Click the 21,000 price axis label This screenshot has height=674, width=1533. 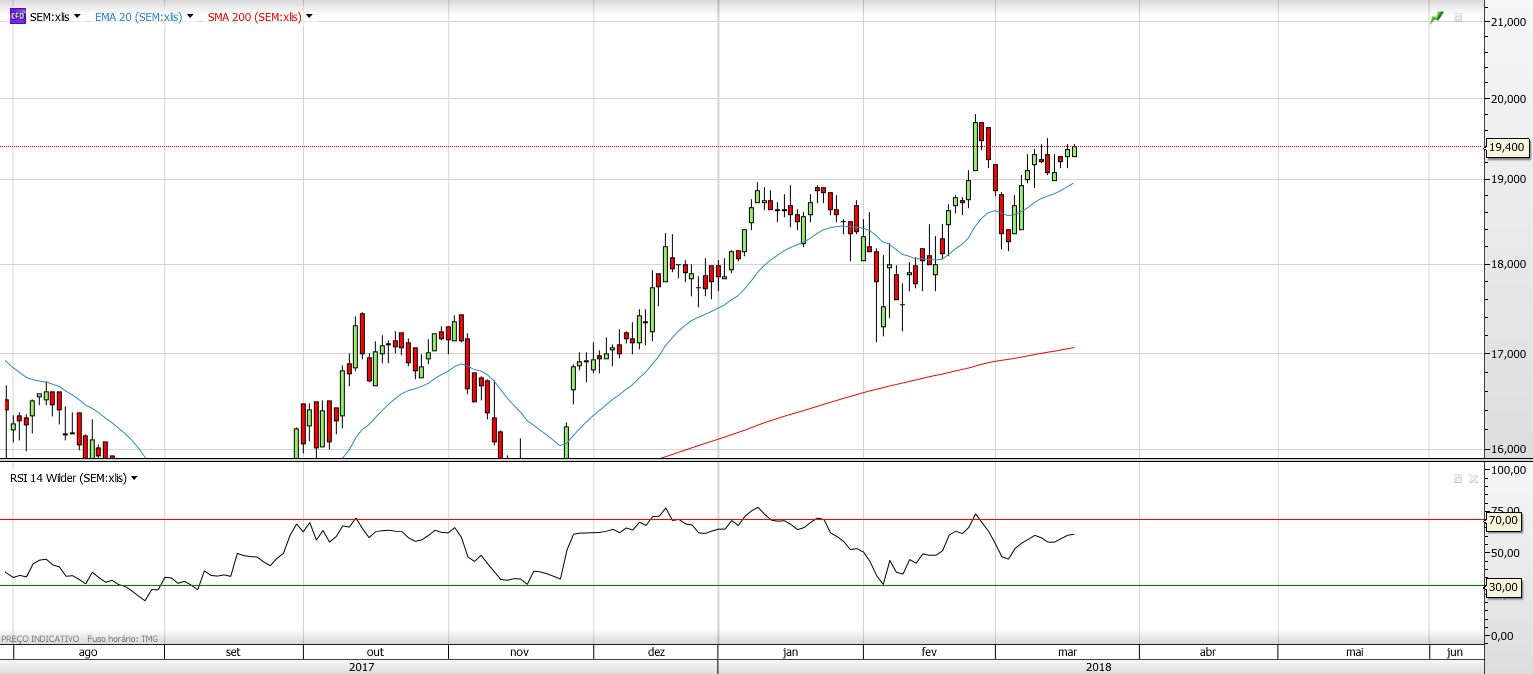pyautogui.click(x=1508, y=21)
